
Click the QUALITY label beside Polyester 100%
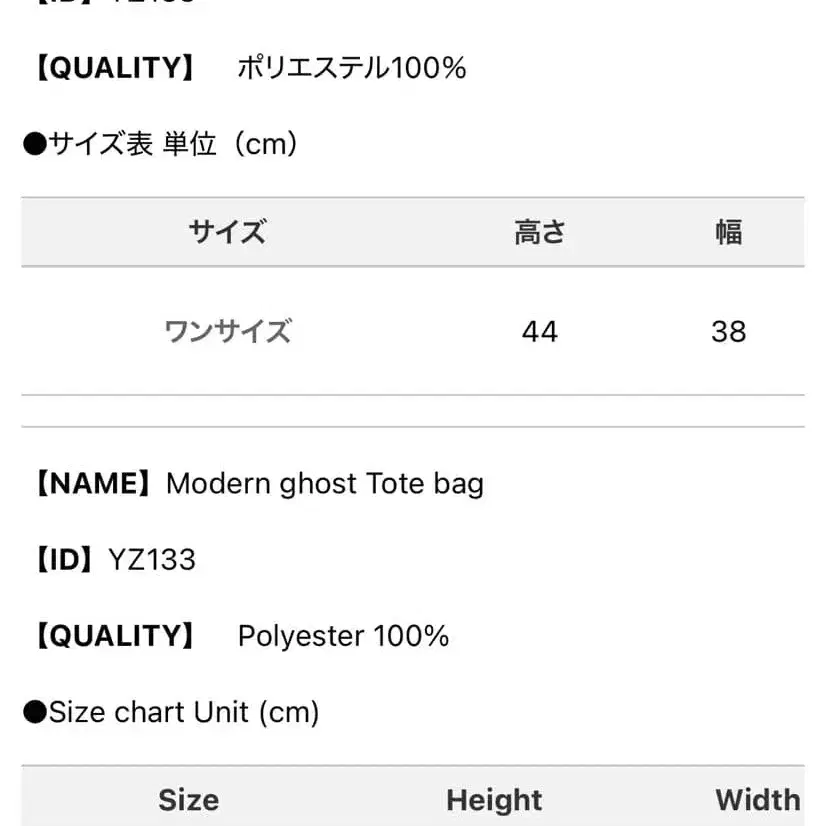pyautogui.click(x=116, y=636)
